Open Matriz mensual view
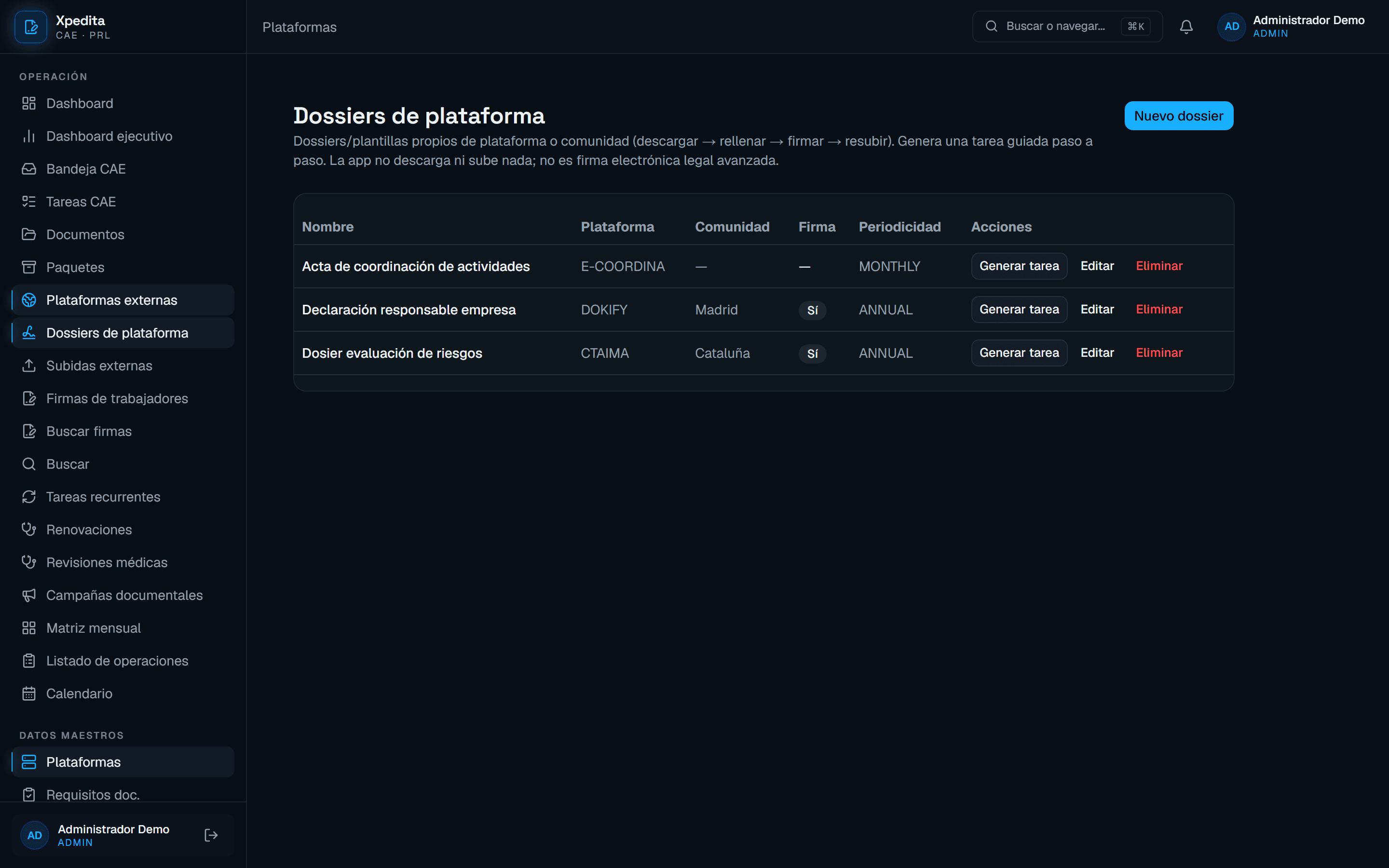This screenshot has height=868, width=1389. click(123, 628)
